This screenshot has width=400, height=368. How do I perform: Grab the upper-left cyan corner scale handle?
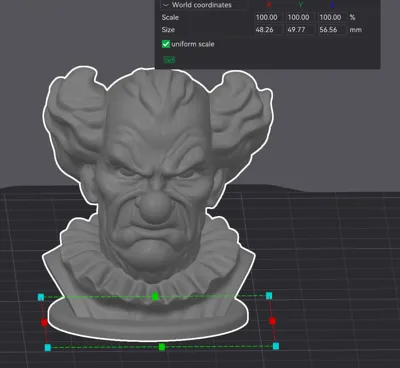(x=41, y=297)
